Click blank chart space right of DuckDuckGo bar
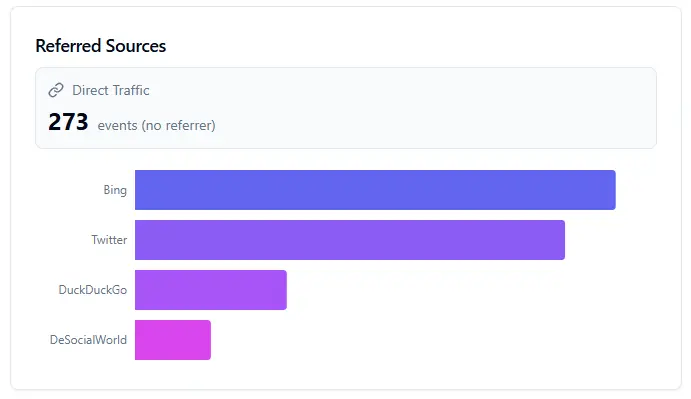The image size is (691, 399). tap(452, 290)
